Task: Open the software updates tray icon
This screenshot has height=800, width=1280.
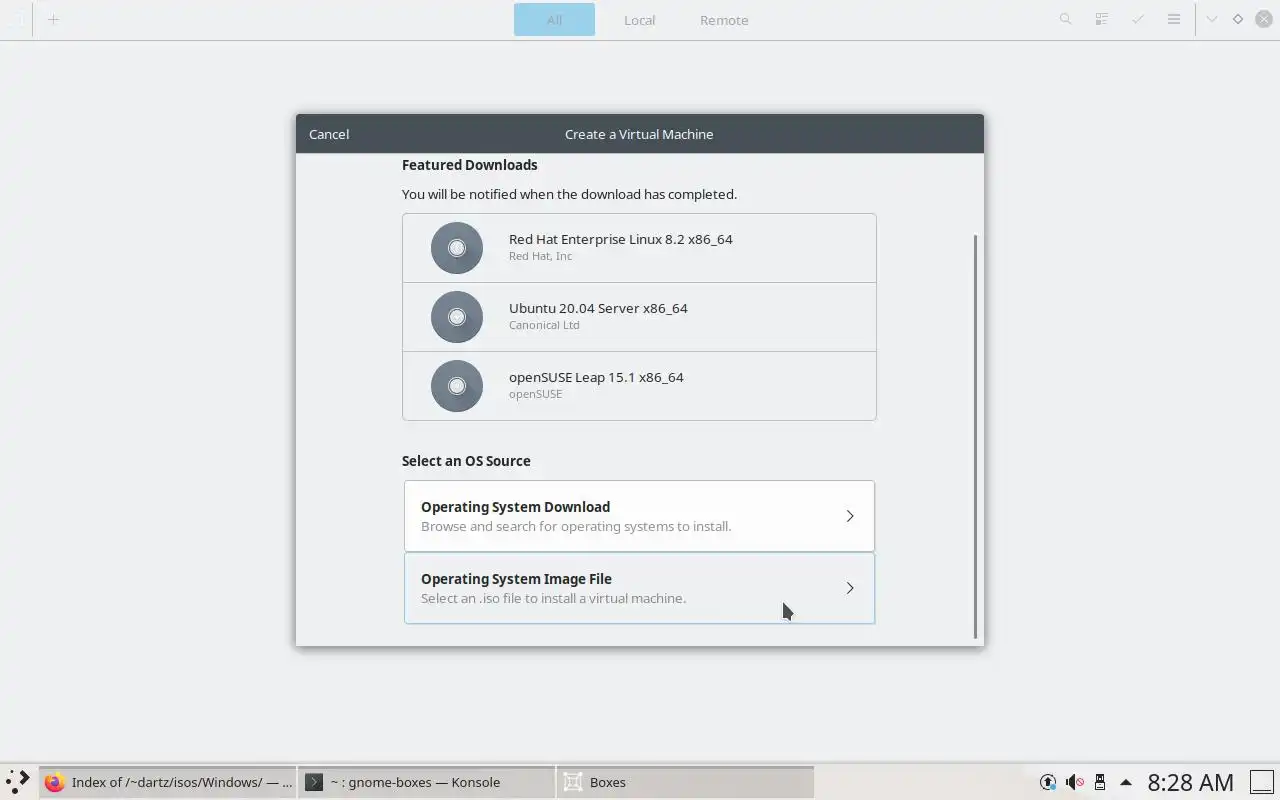Action: [x=1048, y=782]
